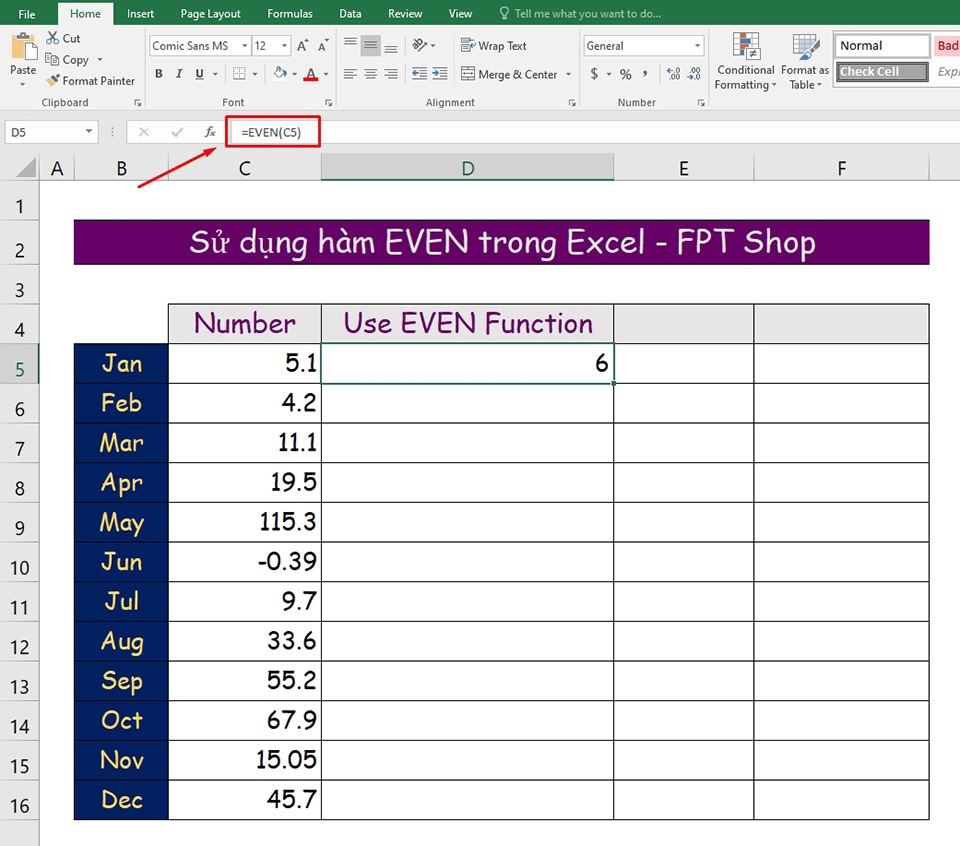Open the font size 12 dropdown

coord(285,45)
